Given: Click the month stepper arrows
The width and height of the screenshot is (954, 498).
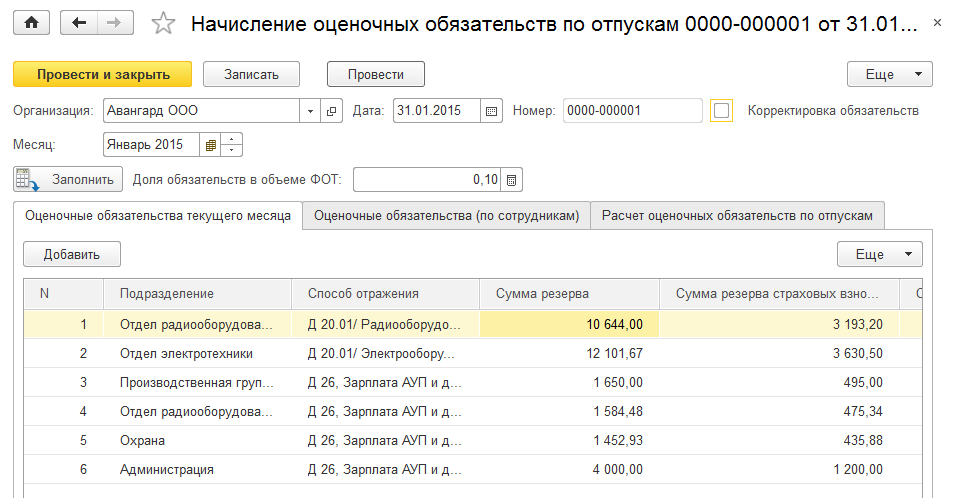Looking at the screenshot, I should 232,145.
